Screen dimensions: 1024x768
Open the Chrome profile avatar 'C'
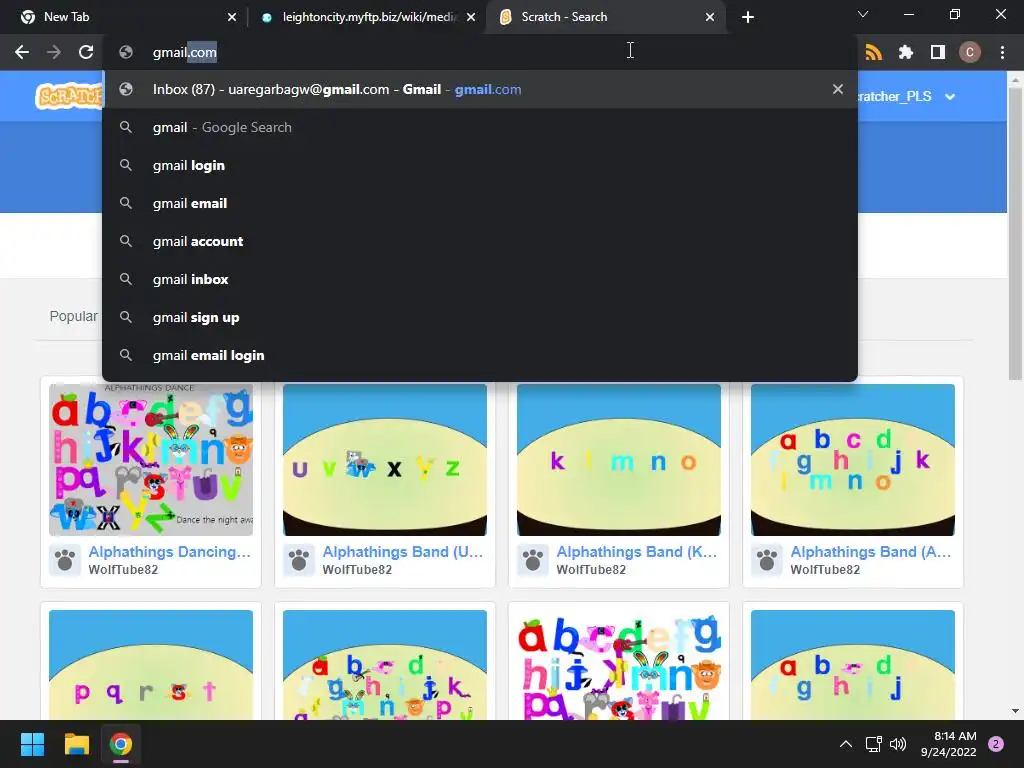click(970, 52)
